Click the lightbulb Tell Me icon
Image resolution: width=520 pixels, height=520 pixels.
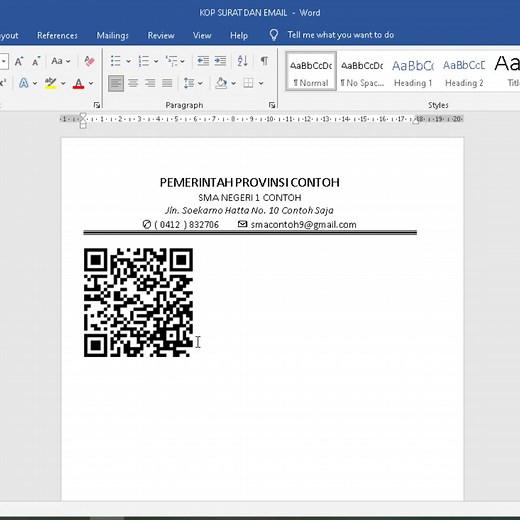(274, 35)
